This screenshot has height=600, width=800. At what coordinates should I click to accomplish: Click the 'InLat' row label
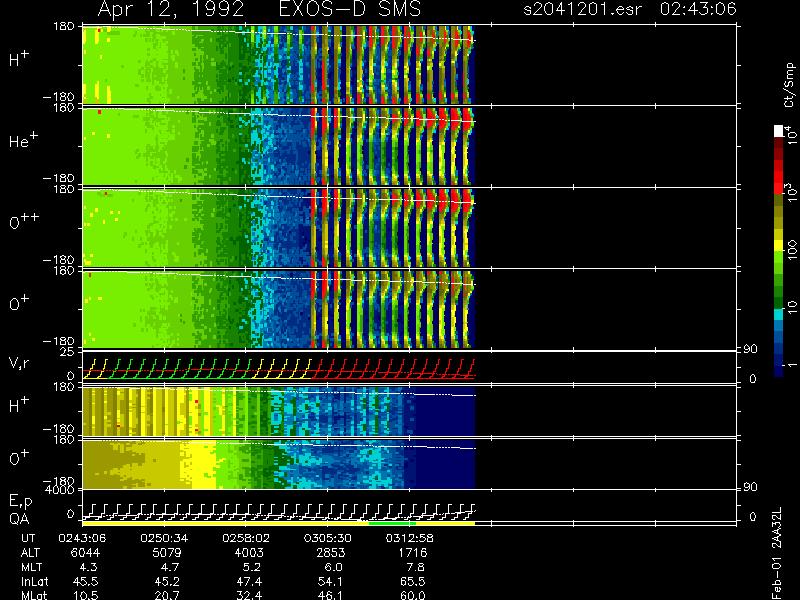(x=34, y=581)
